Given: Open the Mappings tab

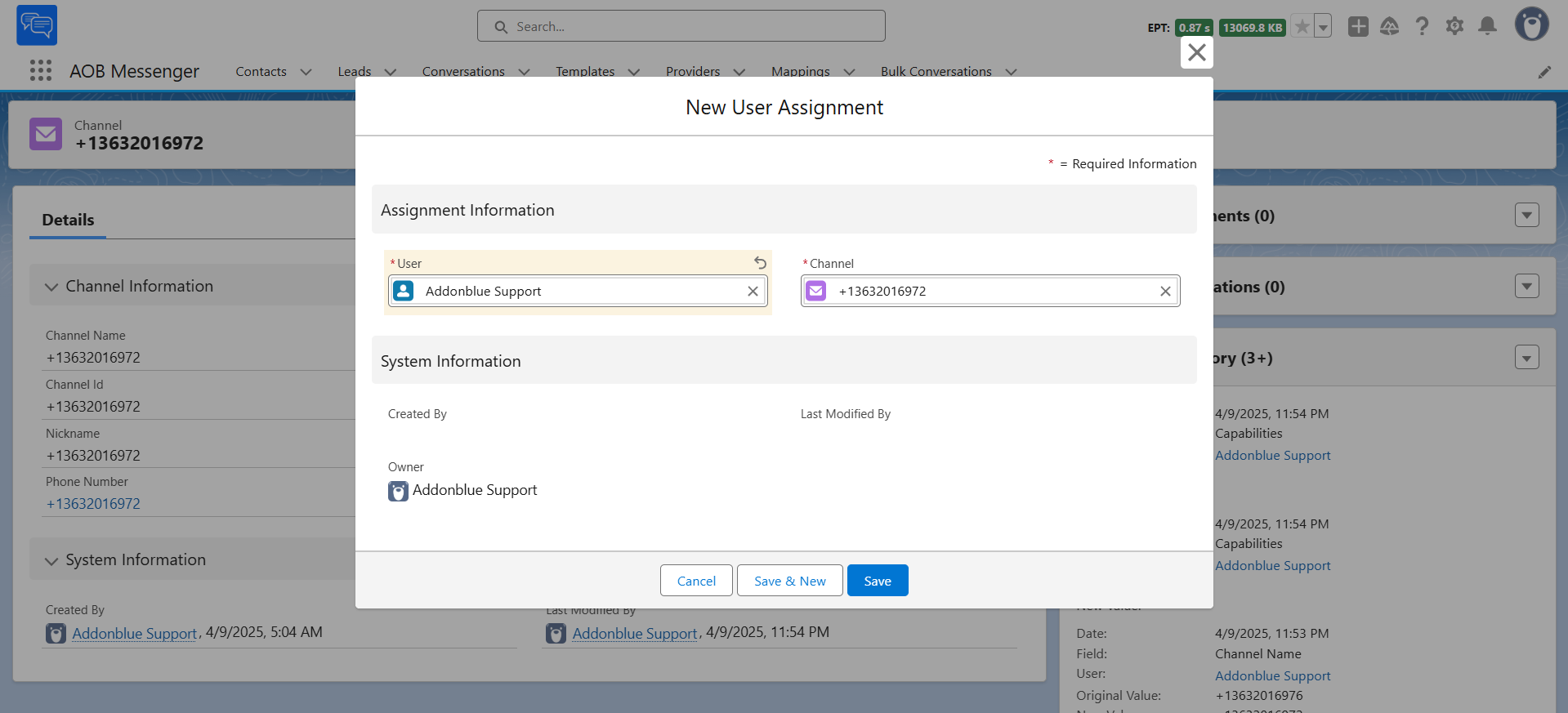Looking at the screenshot, I should pos(801,72).
